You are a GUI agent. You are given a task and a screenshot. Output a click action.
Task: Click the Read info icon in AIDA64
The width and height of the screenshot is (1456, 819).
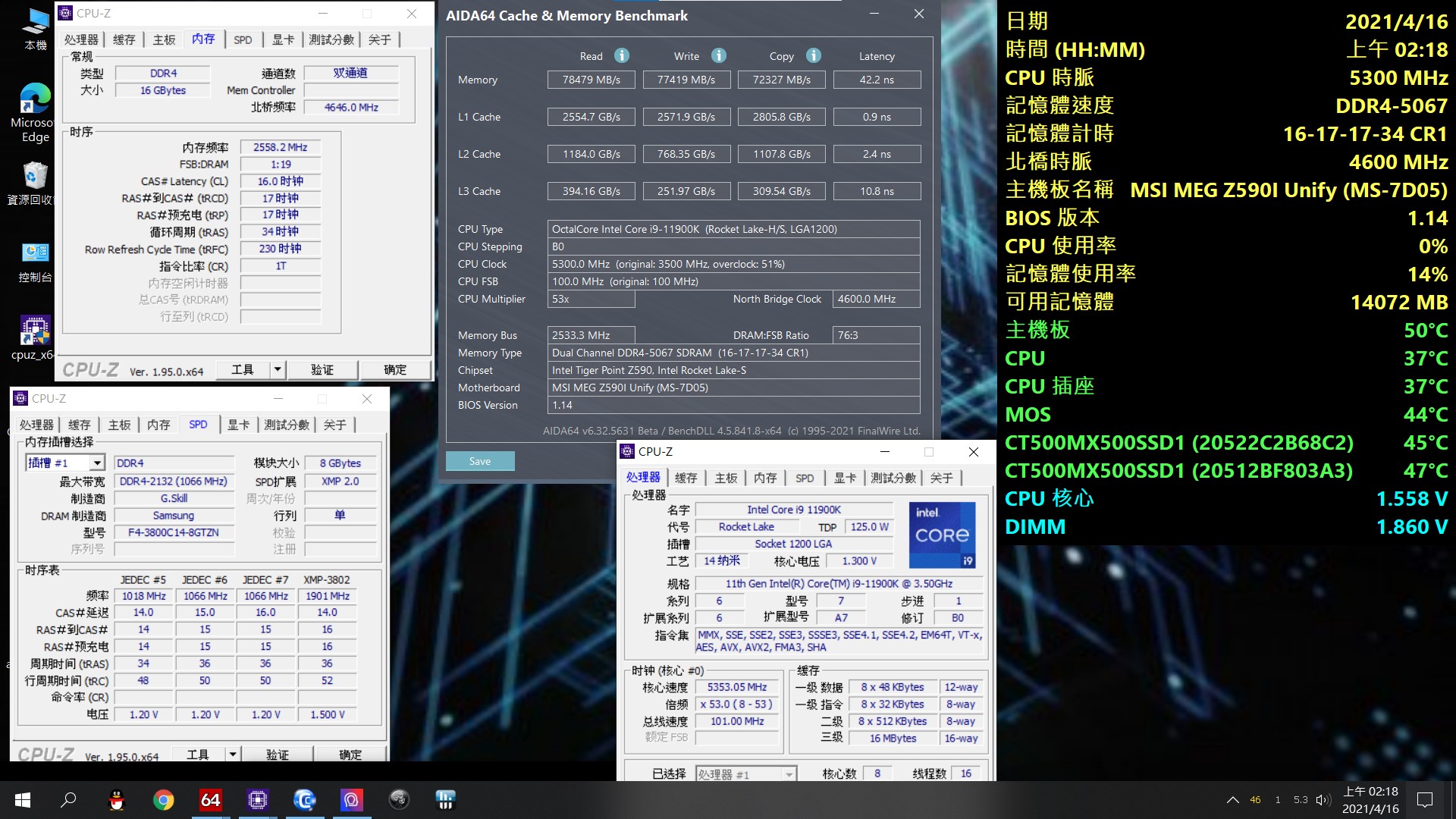pos(622,55)
